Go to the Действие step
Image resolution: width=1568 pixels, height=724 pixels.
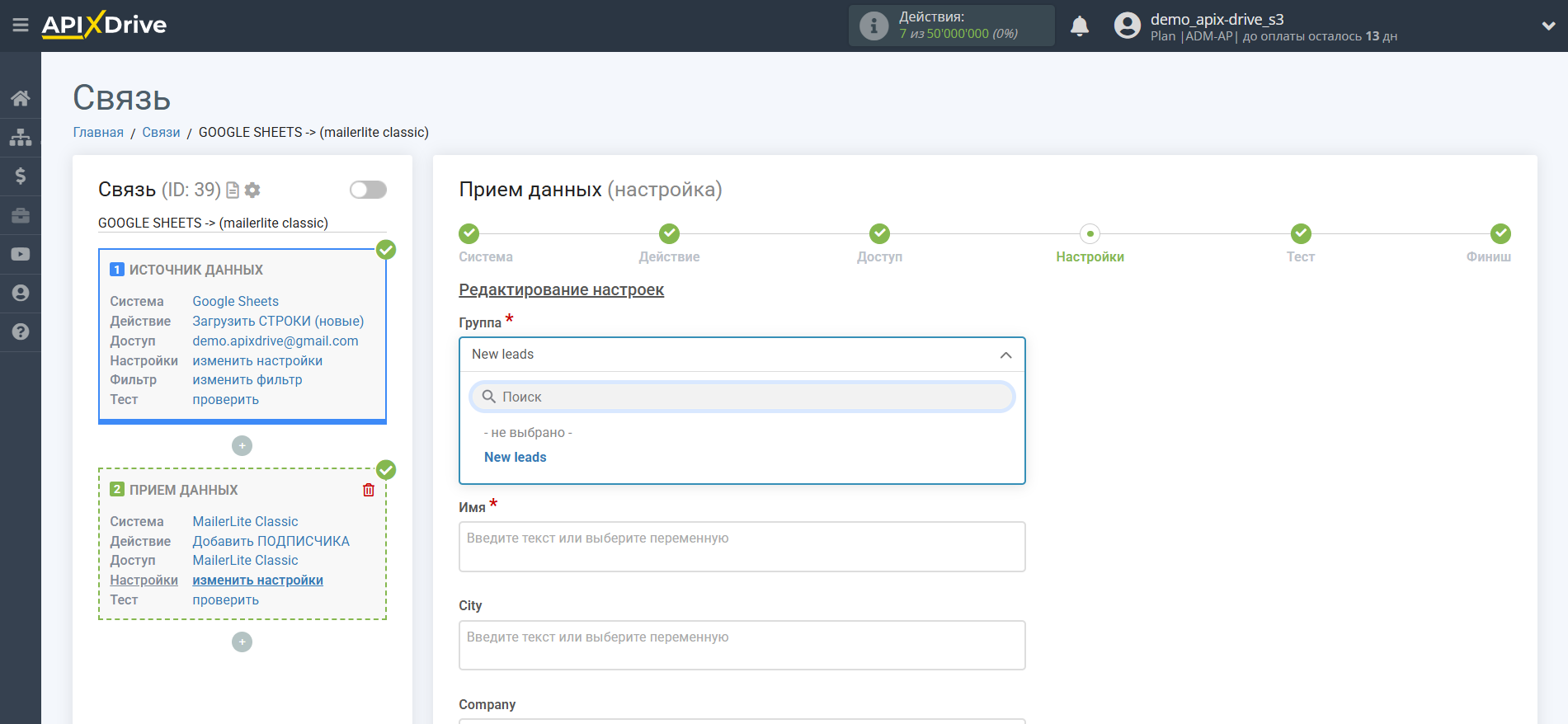[669, 234]
